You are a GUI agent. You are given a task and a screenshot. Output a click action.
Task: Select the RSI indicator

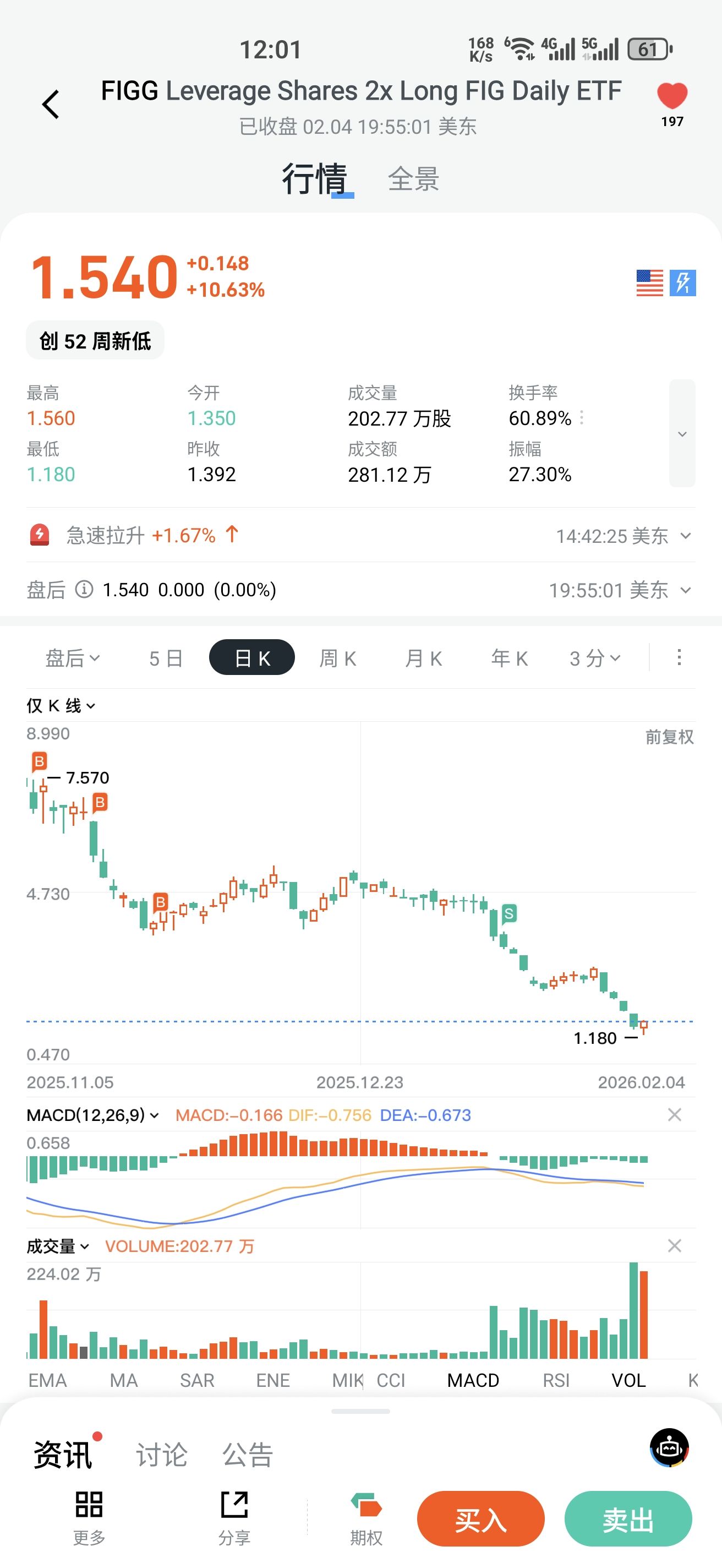(556, 1380)
